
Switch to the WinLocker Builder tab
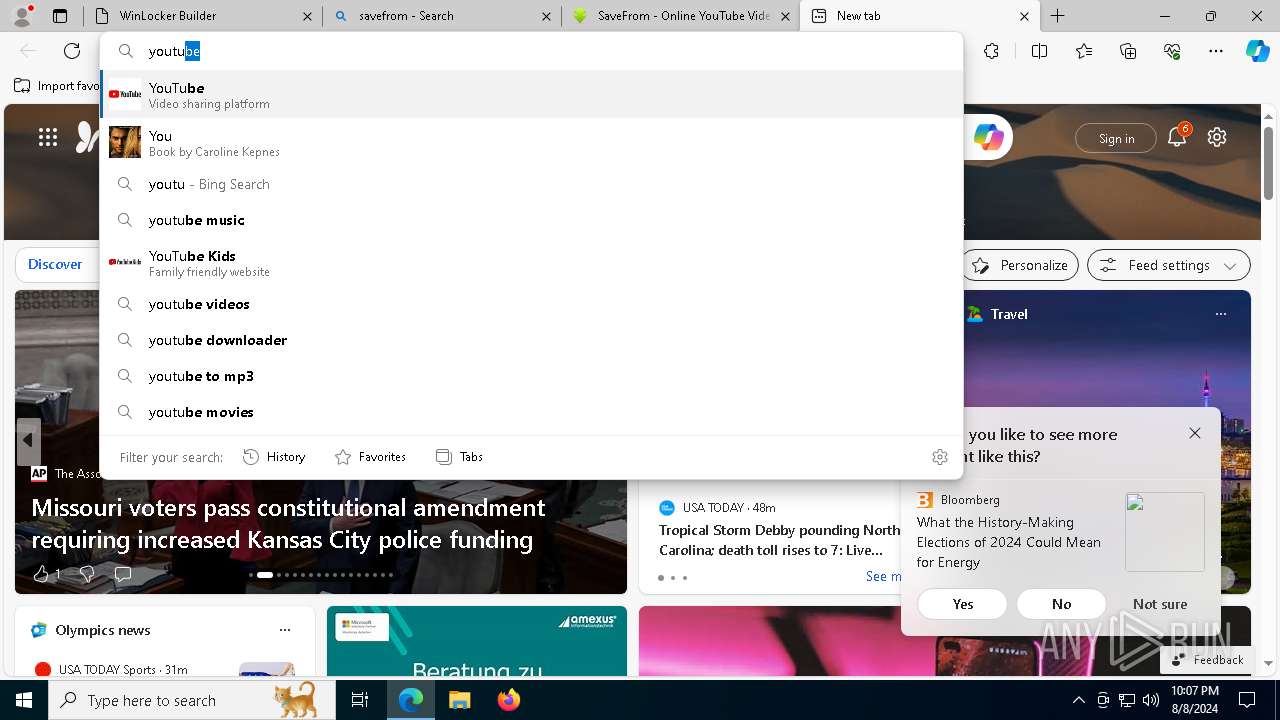click(x=204, y=16)
